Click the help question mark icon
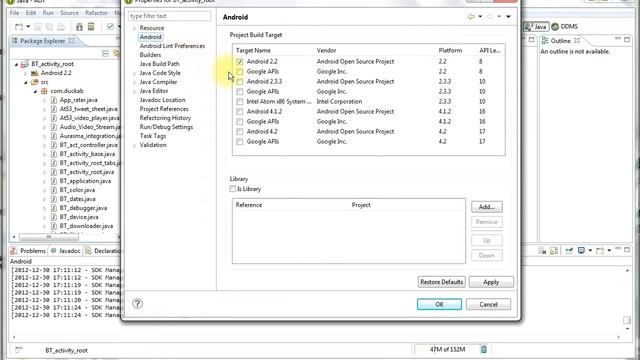The width and height of the screenshot is (640, 360). coord(138,304)
